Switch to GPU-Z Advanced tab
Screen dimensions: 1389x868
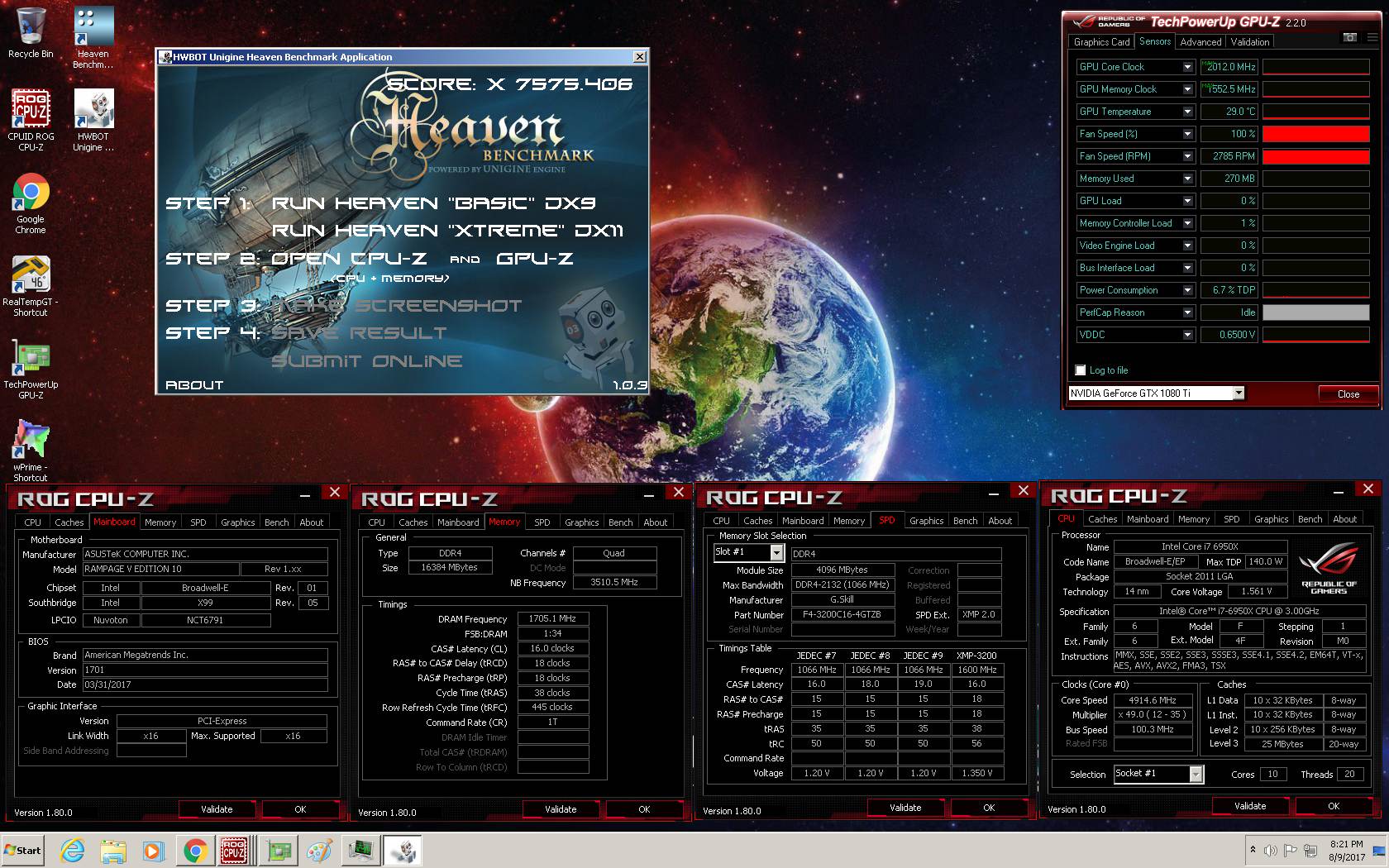point(1200,42)
